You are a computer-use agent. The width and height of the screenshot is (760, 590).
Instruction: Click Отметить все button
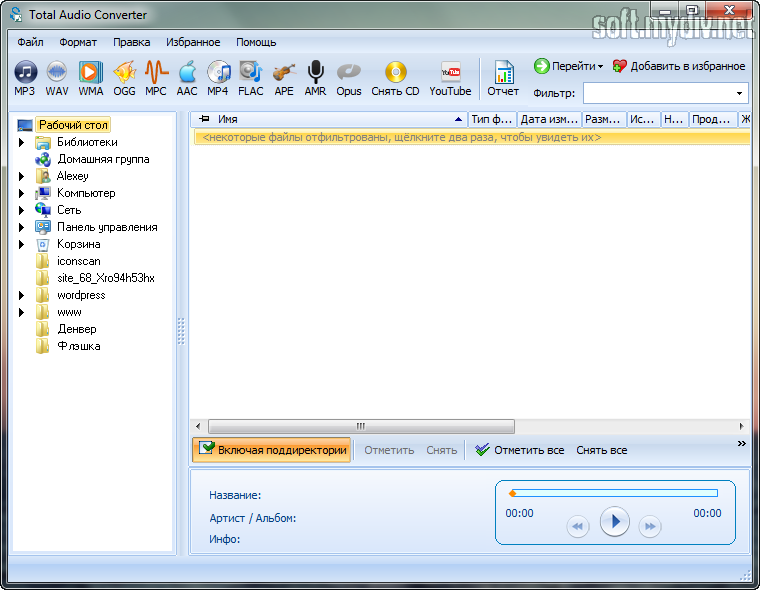point(520,450)
